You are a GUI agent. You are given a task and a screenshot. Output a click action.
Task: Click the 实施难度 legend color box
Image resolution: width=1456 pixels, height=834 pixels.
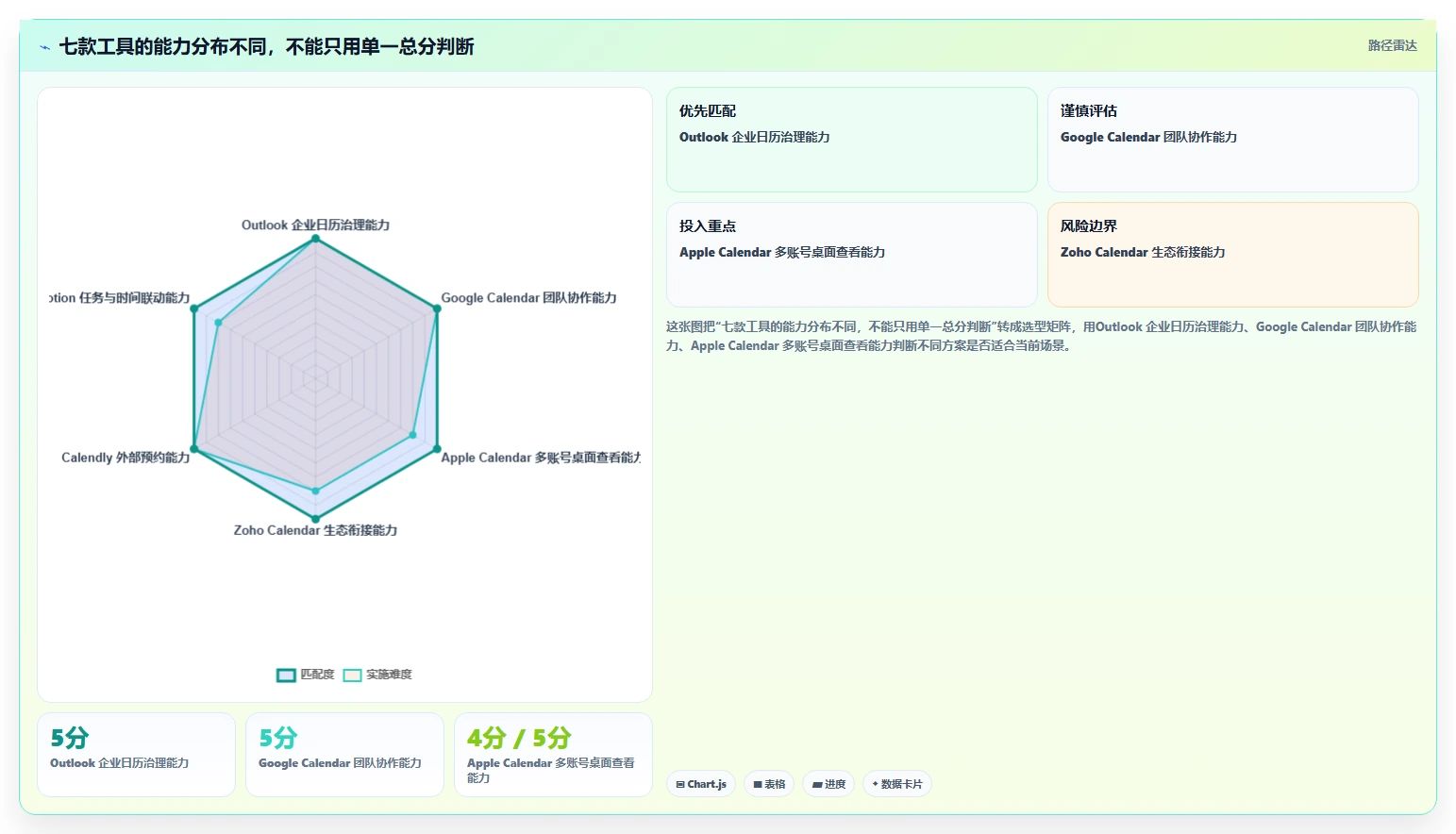[x=352, y=675]
